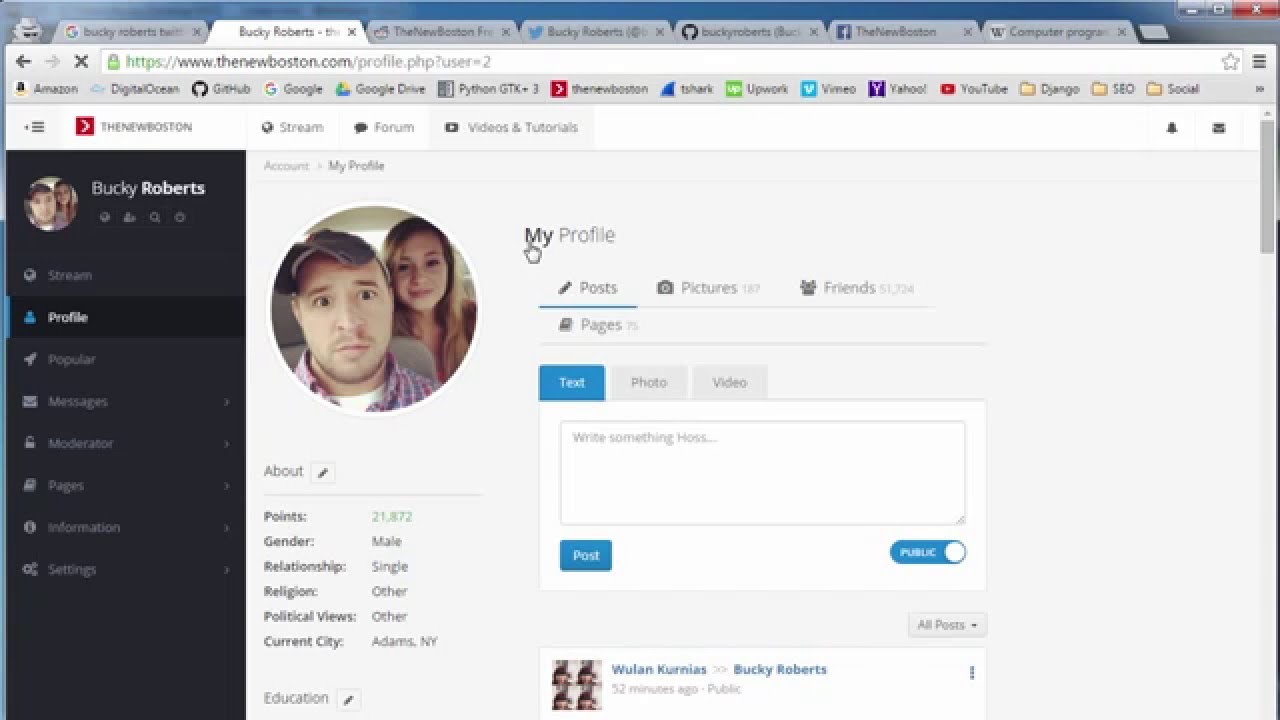Image resolution: width=1280 pixels, height=720 pixels.
Task: Expand the Moderator sidebar menu
Action: pos(126,443)
